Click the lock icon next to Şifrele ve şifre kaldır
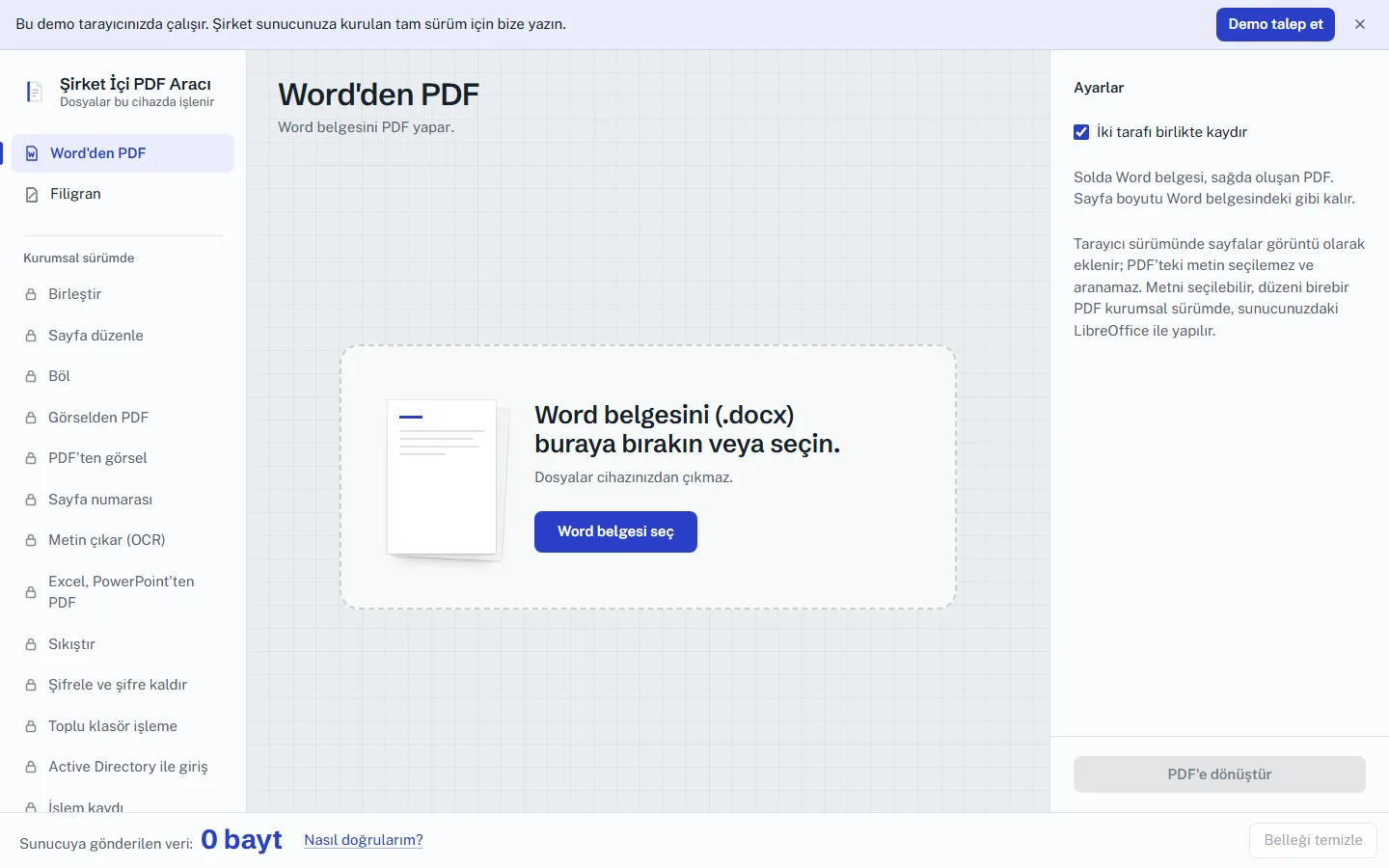Viewport: 1389px width, 868px height. [31, 685]
